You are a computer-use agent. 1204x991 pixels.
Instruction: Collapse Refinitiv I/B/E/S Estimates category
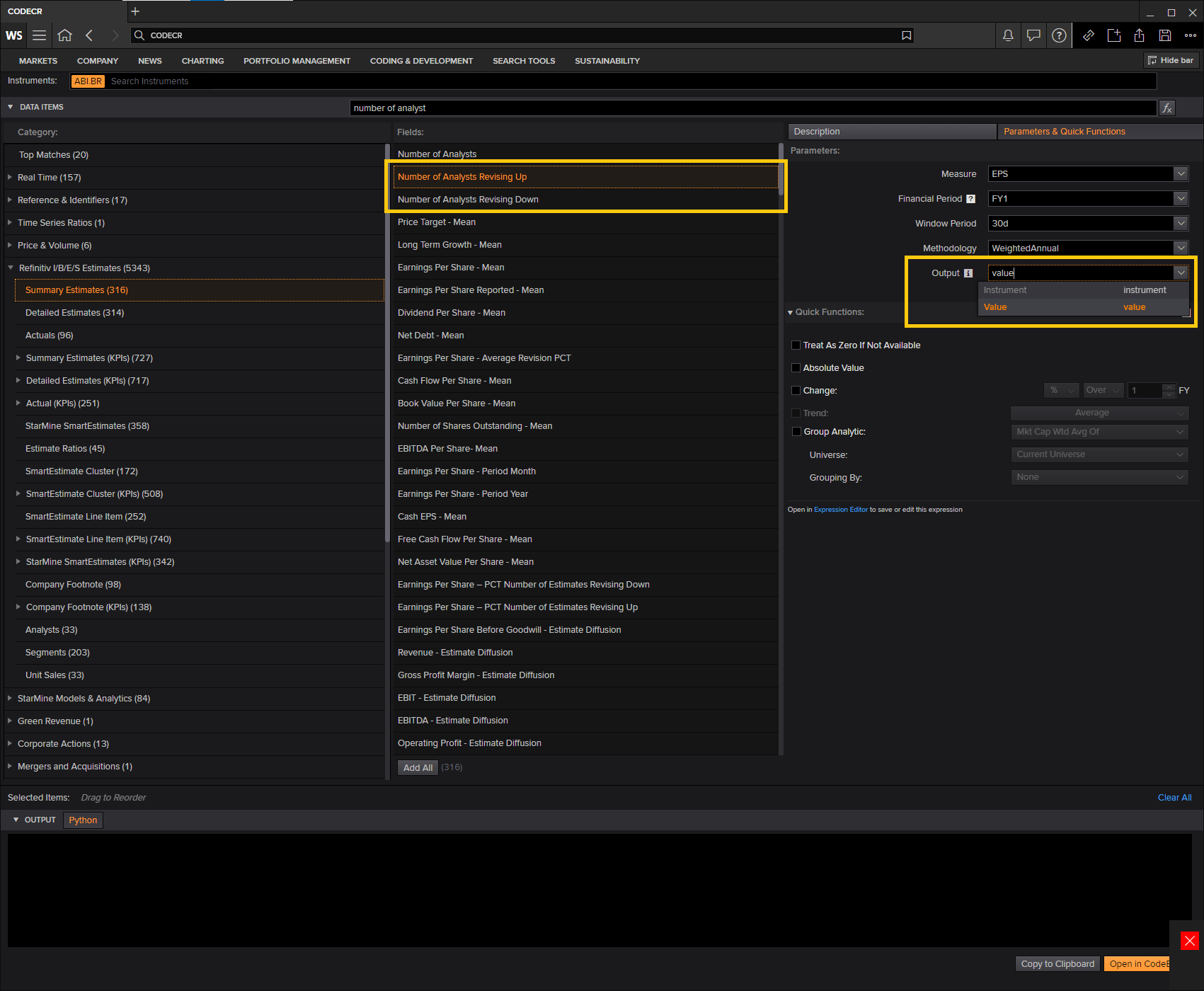click(11, 268)
